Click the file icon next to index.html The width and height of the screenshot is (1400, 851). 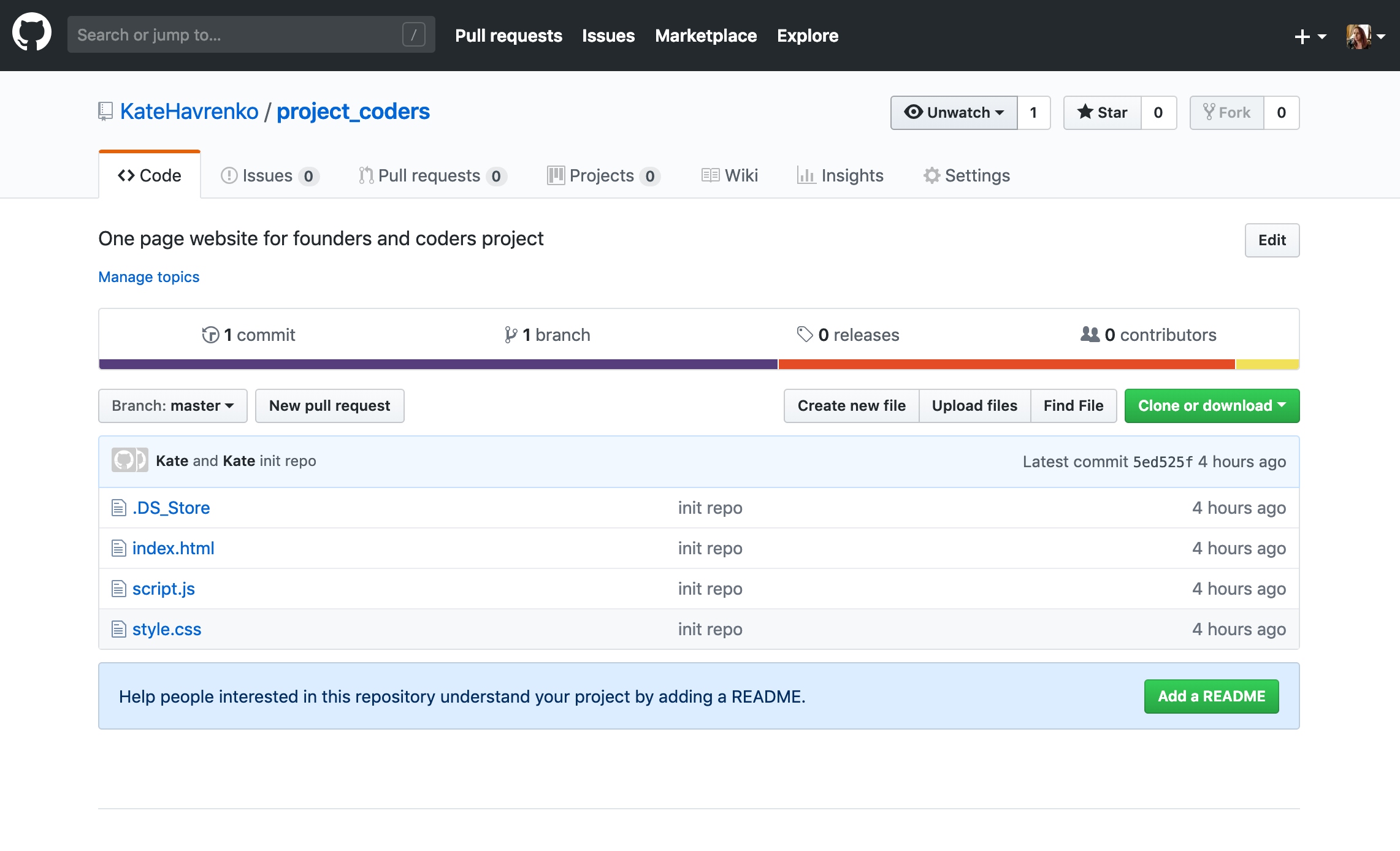[x=118, y=548]
